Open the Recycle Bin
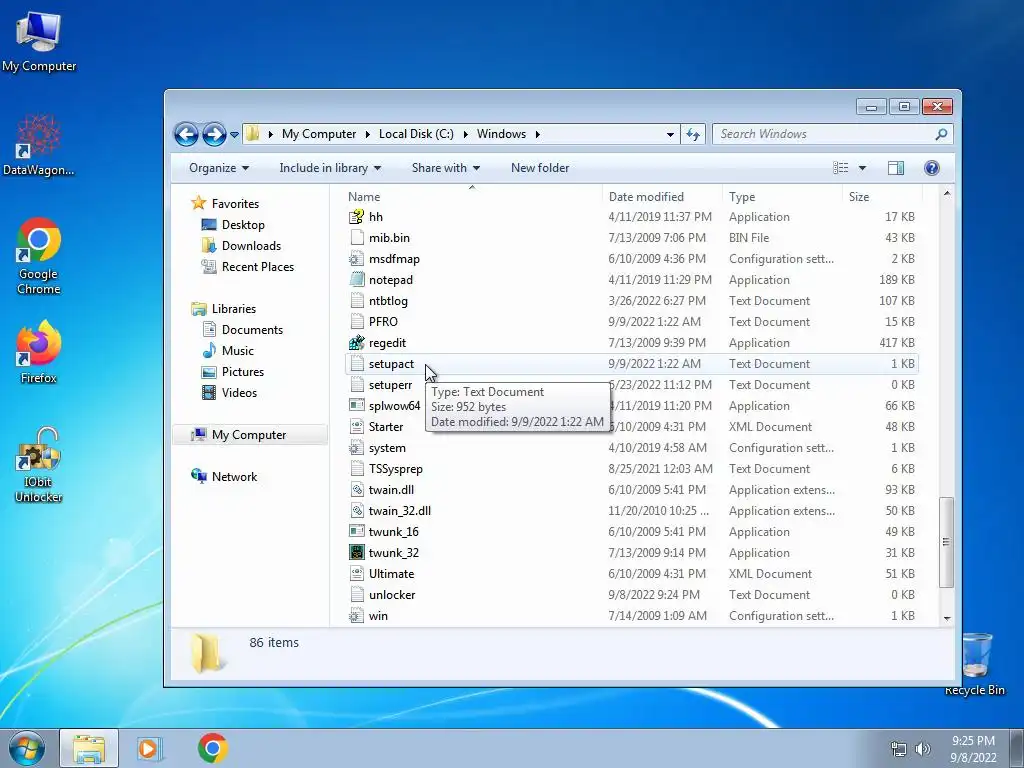1024x768 pixels. click(x=975, y=664)
